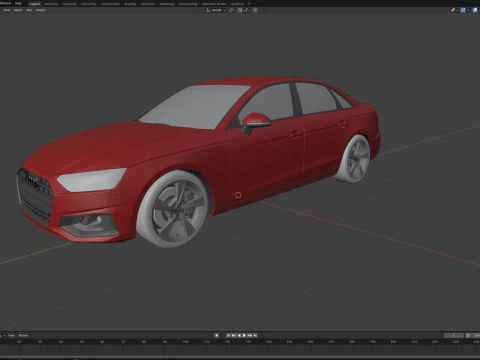The height and width of the screenshot is (360, 480).
Task: Open the Animation workspace tab
Action: (148, 4)
